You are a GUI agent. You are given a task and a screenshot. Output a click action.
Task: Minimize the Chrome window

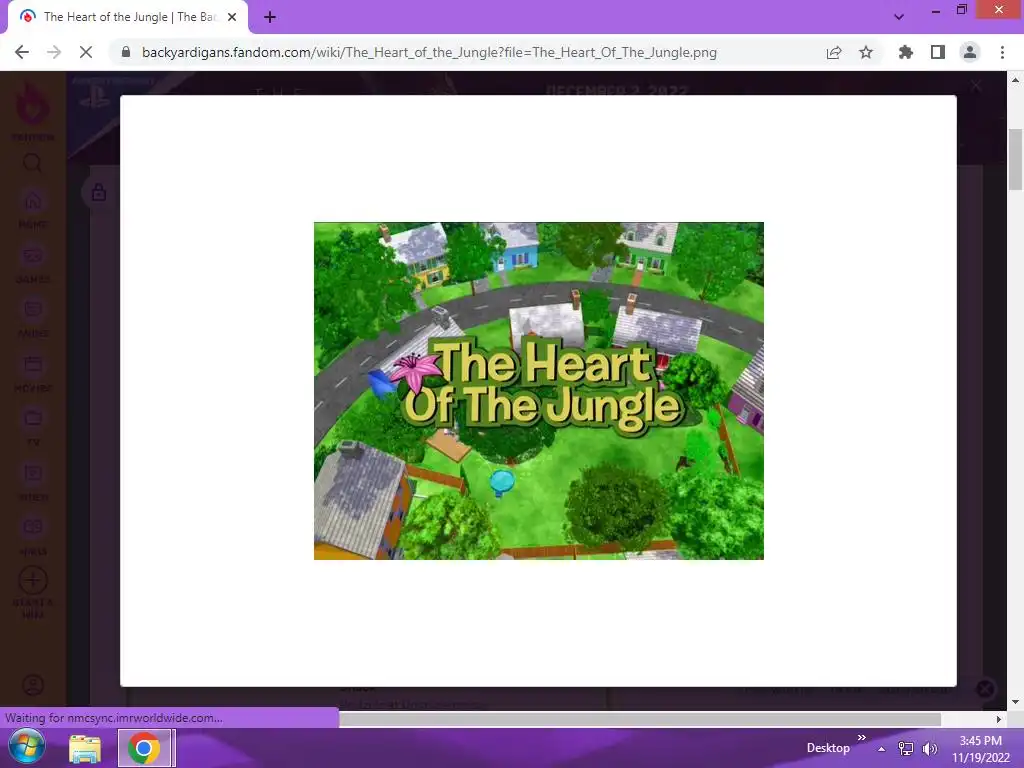pos(936,11)
